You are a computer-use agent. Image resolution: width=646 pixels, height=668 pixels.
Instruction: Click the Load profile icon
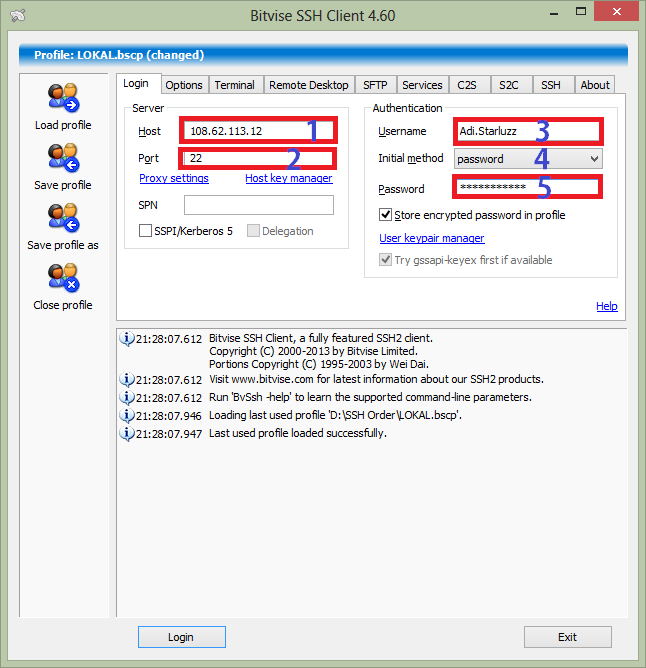coord(63,98)
